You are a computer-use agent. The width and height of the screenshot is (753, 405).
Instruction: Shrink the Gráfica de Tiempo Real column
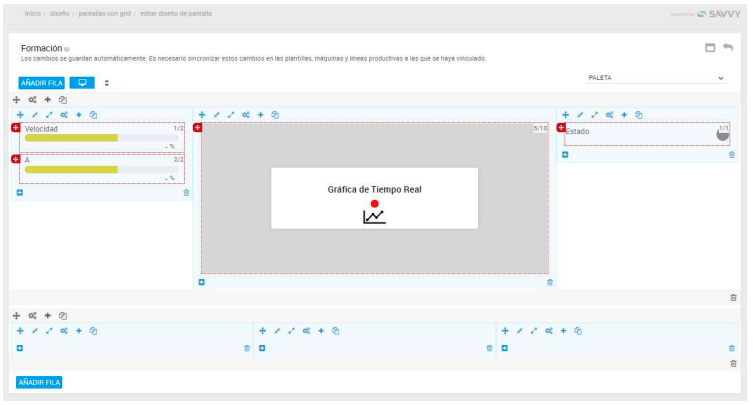(x=217, y=115)
